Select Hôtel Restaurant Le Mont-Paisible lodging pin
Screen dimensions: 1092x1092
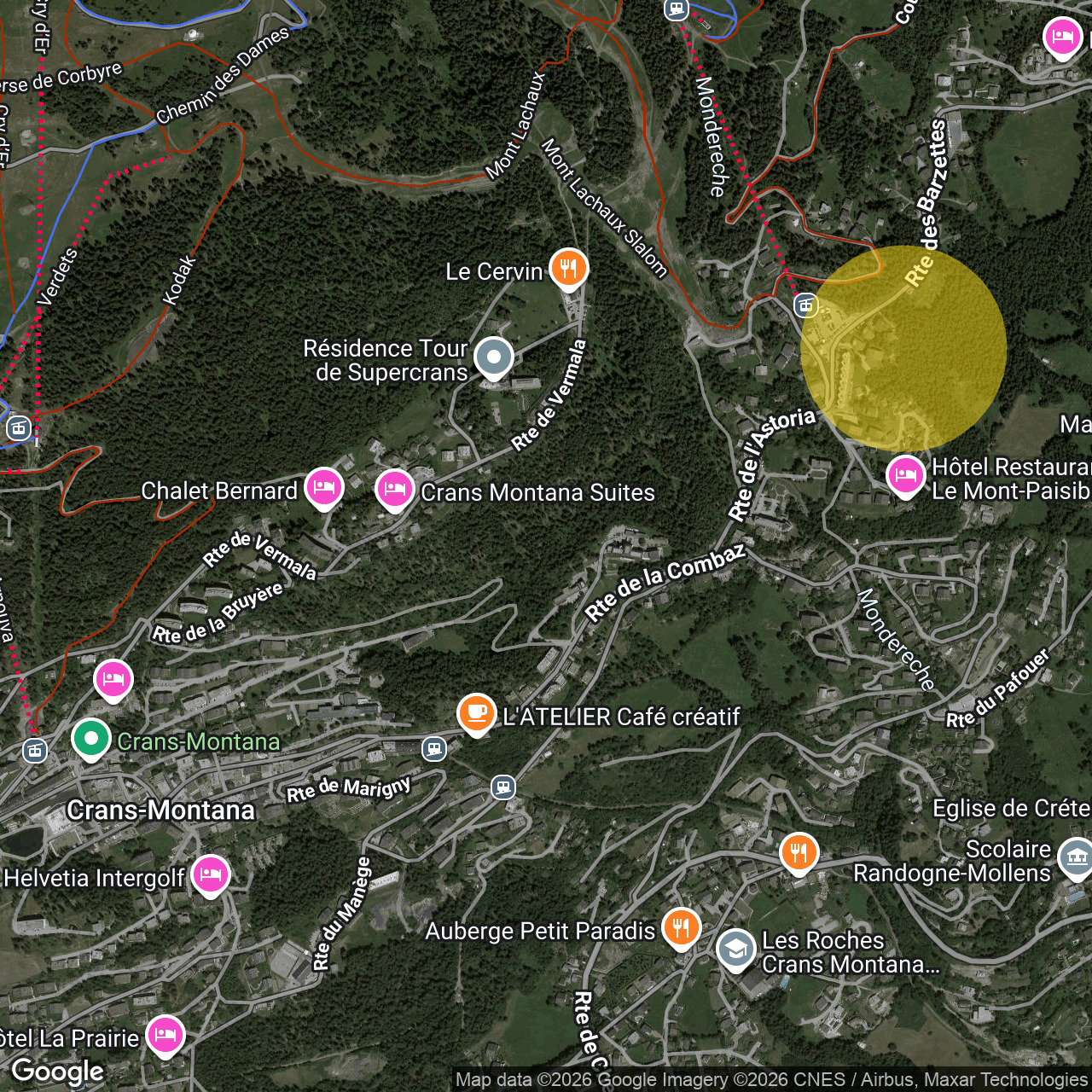905,475
